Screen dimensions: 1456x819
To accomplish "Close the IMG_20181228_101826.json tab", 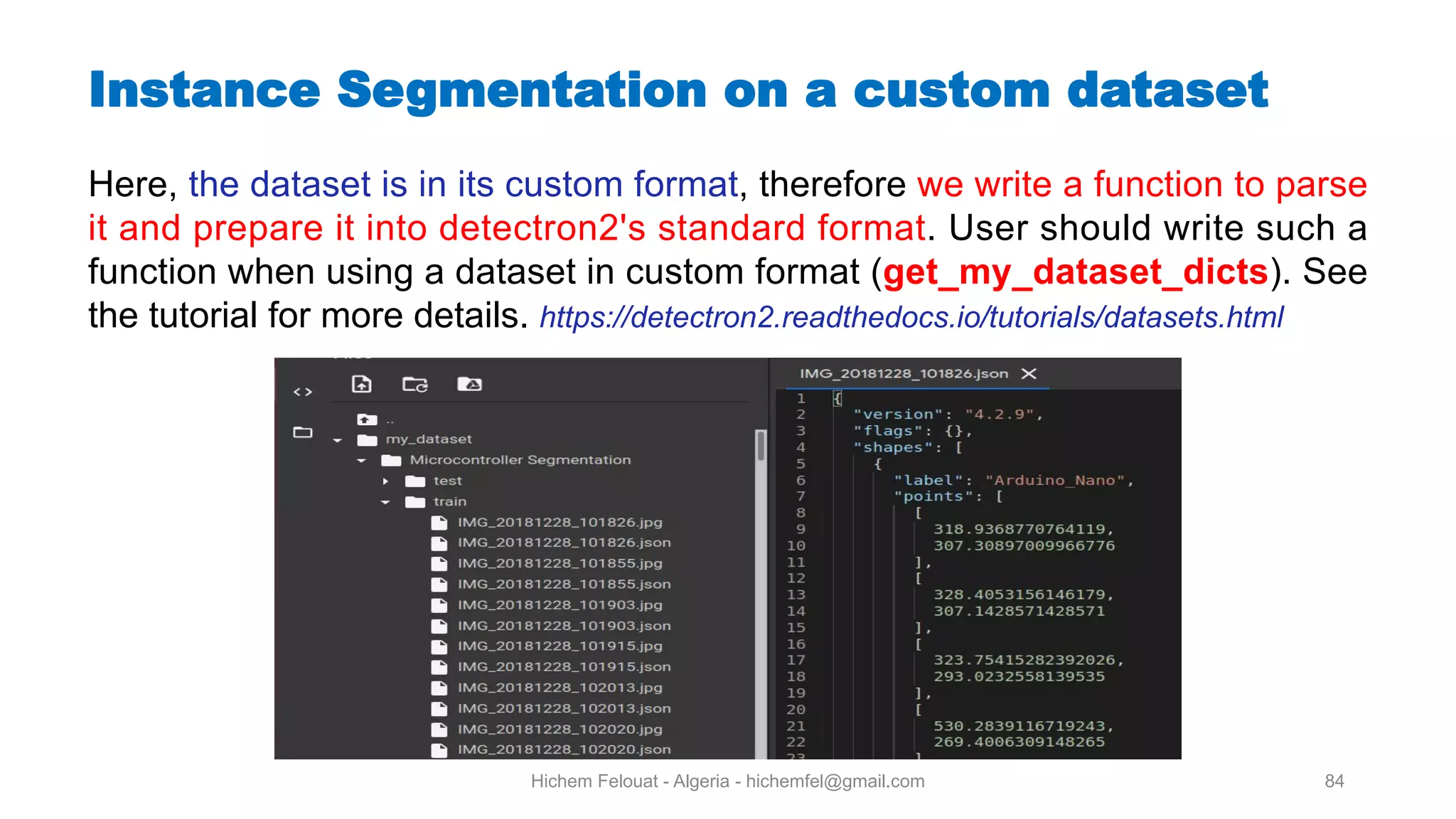I will (x=1029, y=373).
